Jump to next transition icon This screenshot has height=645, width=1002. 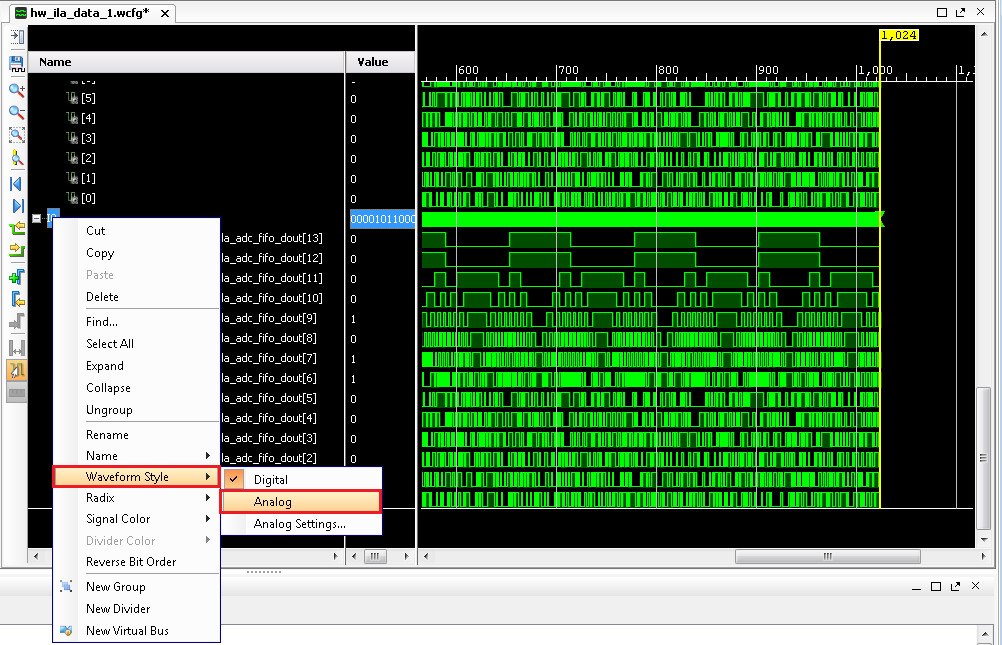point(17,251)
